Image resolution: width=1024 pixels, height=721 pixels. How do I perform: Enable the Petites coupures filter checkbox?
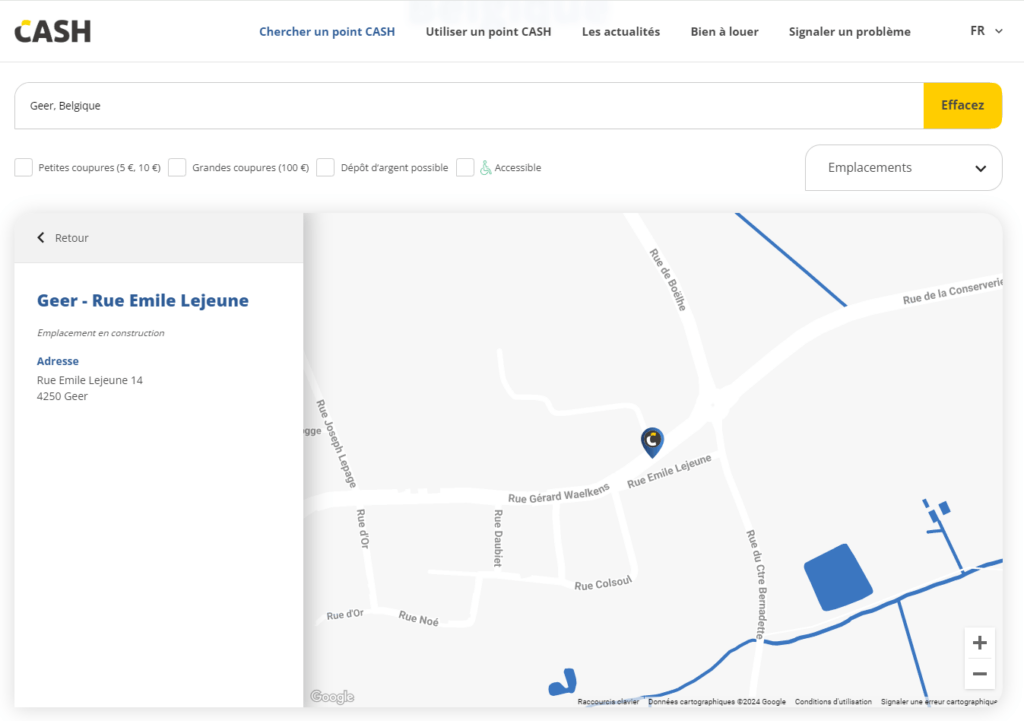click(24, 168)
